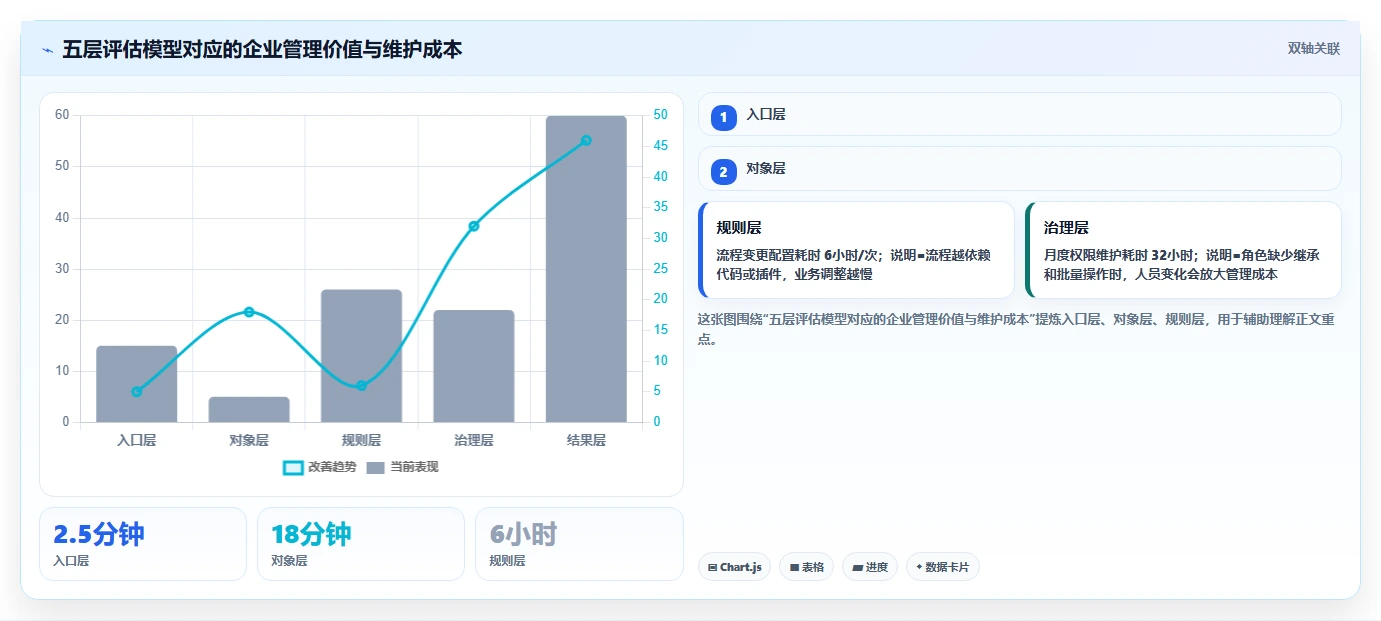Select step number 2 badge for 对象层

tap(724, 171)
